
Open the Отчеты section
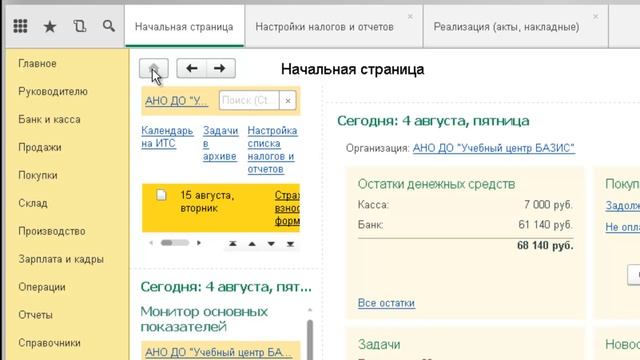point(35,315)
